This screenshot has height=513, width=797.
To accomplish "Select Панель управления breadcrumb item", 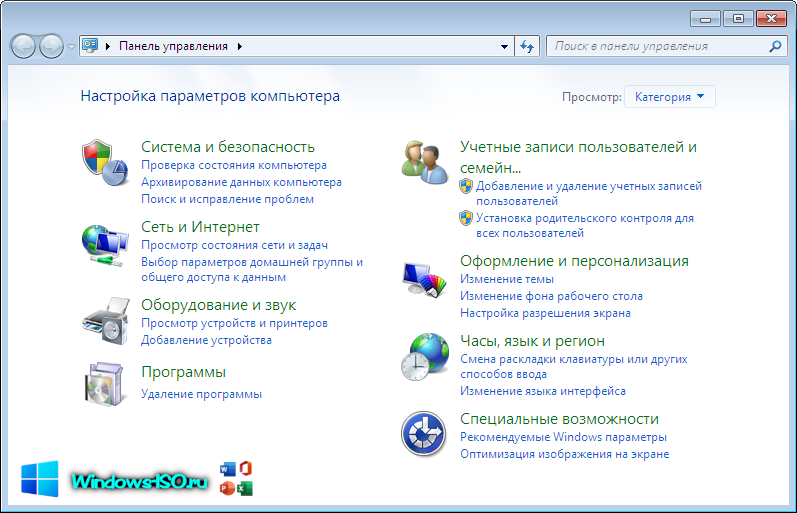I will [173, 46].
